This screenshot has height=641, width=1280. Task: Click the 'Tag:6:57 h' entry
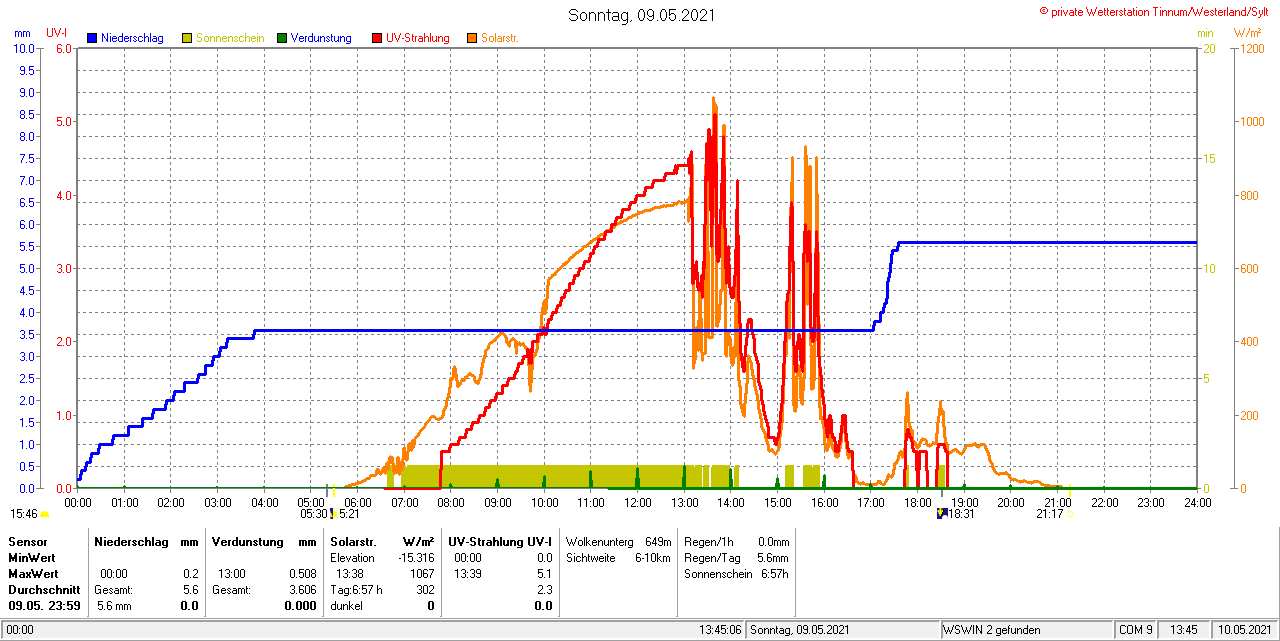click(x=356, y=590)
